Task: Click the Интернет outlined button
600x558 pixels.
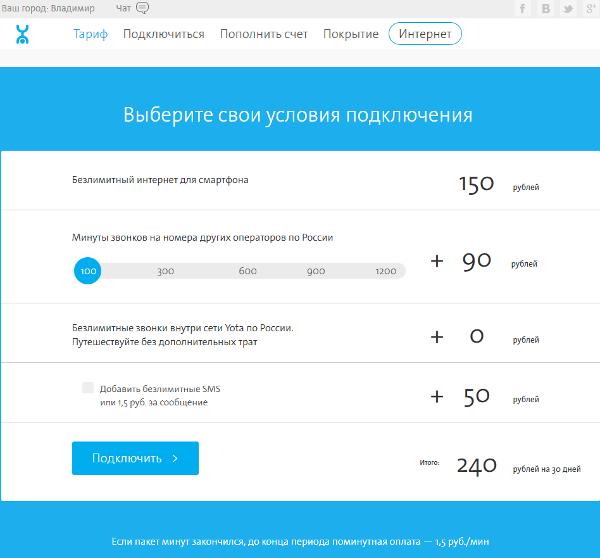Action: 425,34
